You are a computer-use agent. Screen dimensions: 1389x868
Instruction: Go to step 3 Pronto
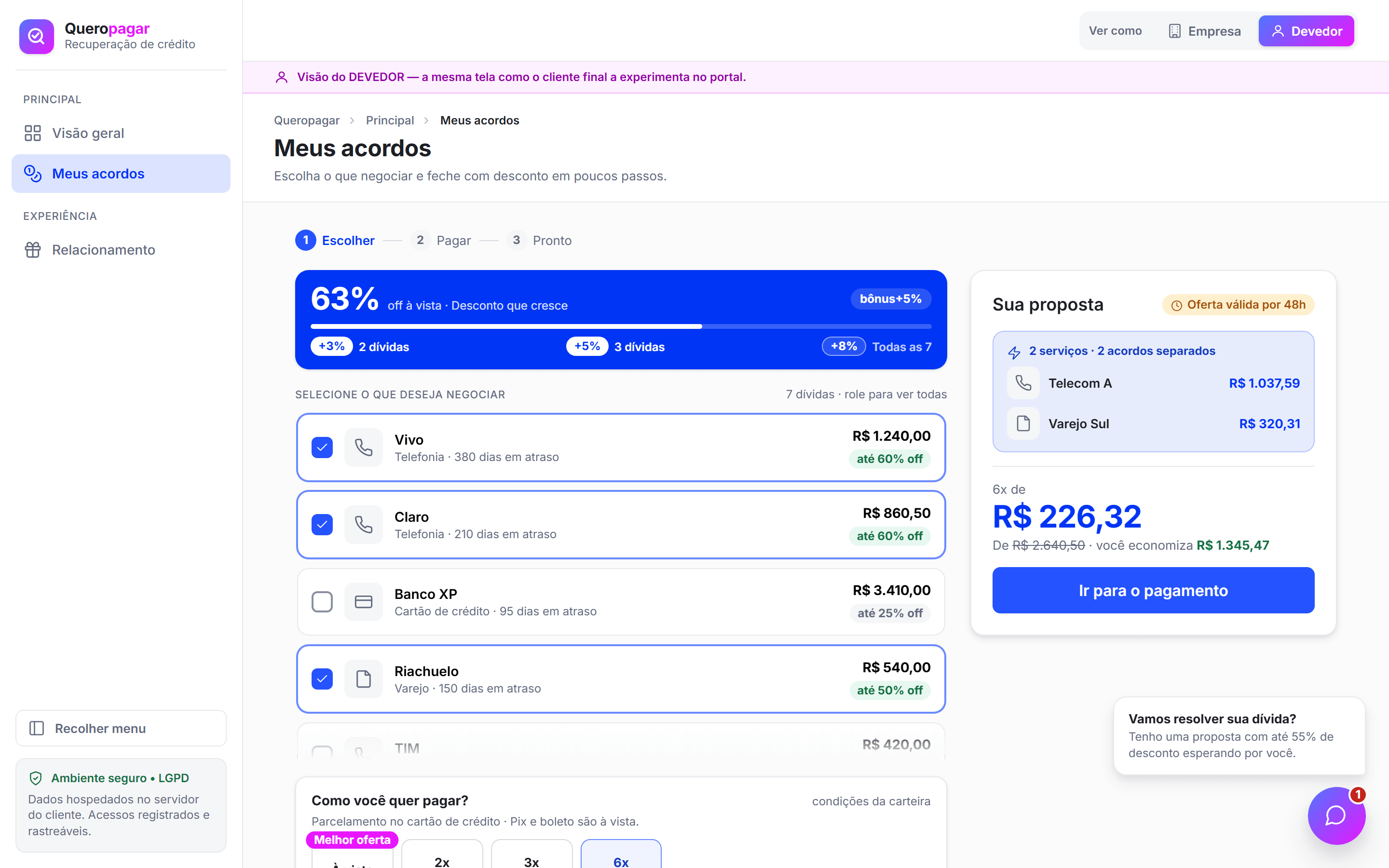click(539, 240)
